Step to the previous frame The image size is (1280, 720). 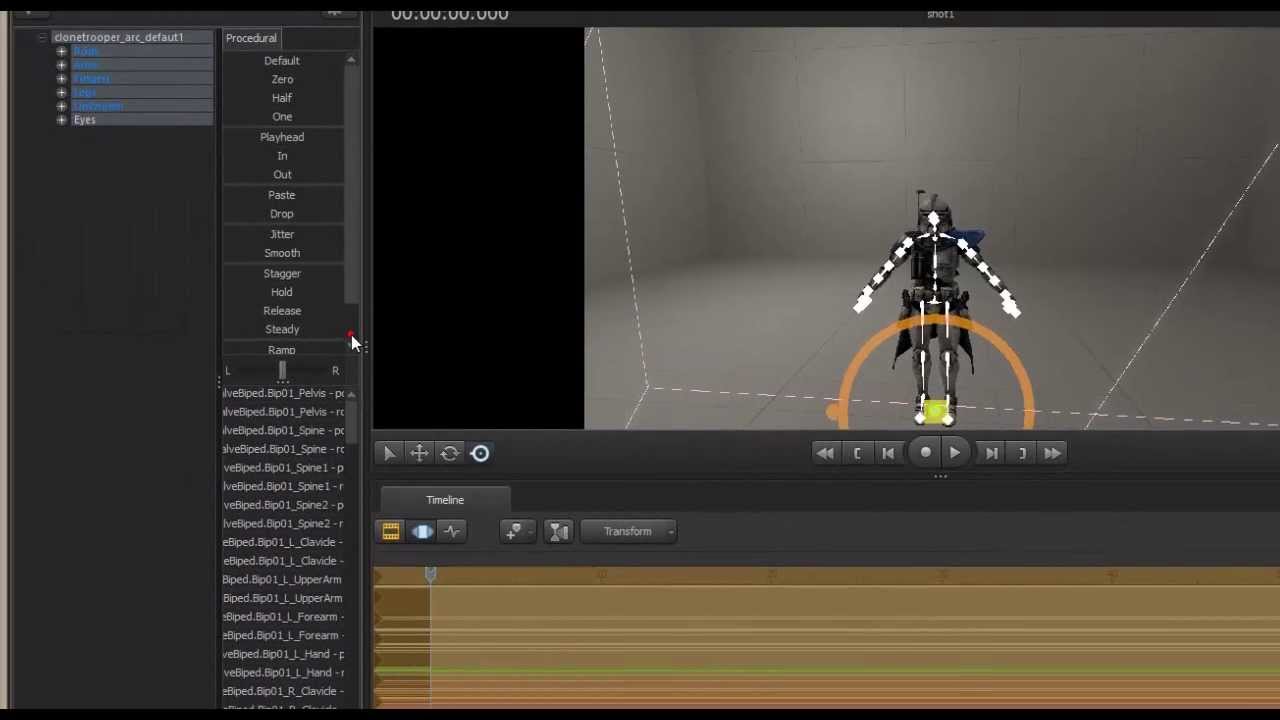(x=888, y=453)
